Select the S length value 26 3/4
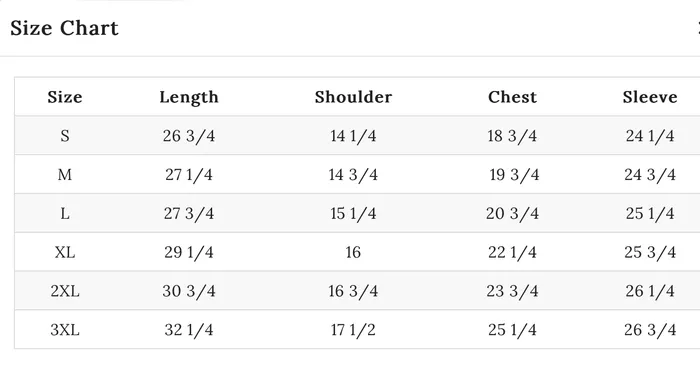Viewport: 700px width, 365px height. pyautogui.click(x=189, y=136)
